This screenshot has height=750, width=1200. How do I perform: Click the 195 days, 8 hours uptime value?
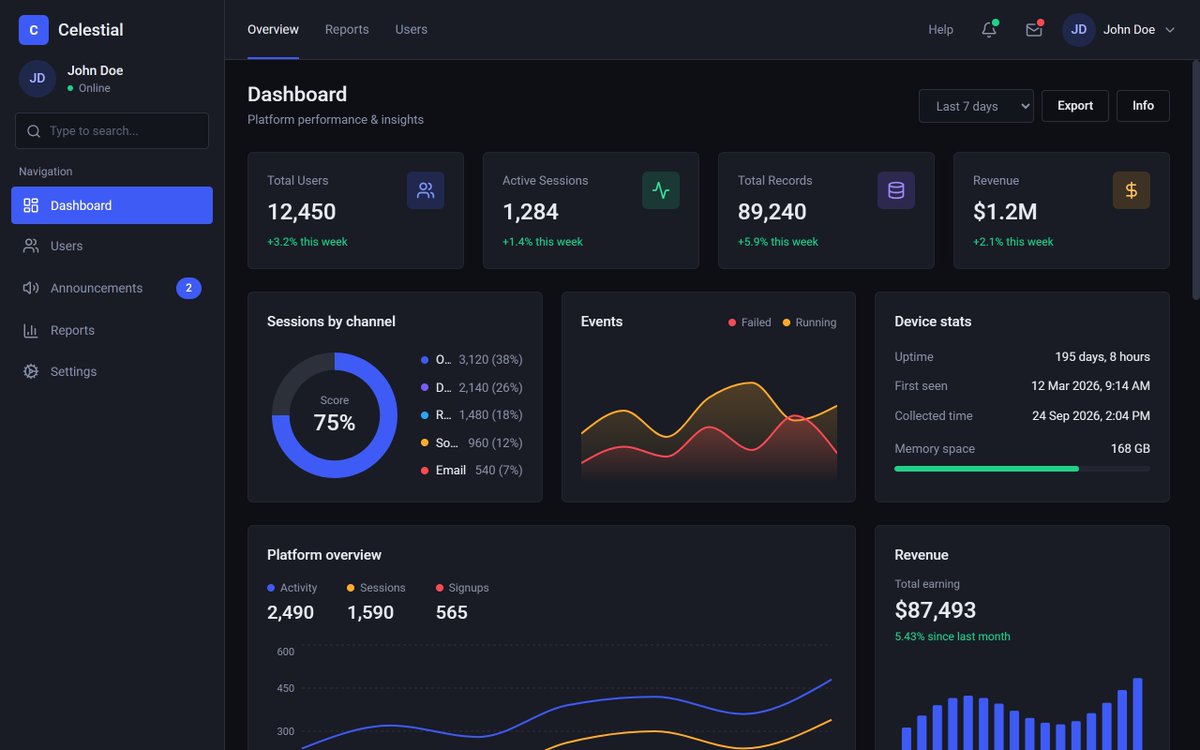coord(1102,357)
